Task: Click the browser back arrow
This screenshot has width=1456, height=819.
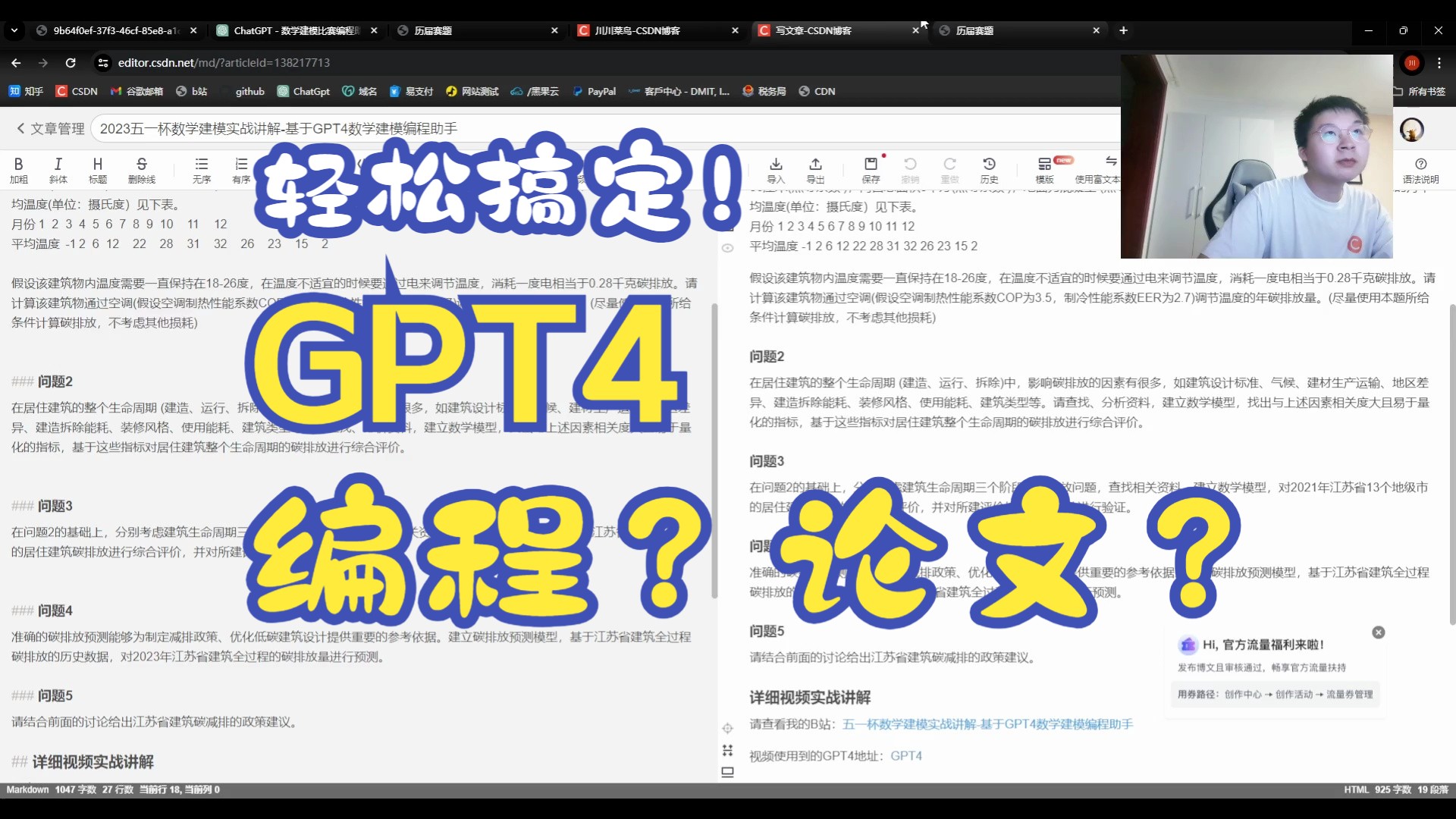Action: coord(16,63)
